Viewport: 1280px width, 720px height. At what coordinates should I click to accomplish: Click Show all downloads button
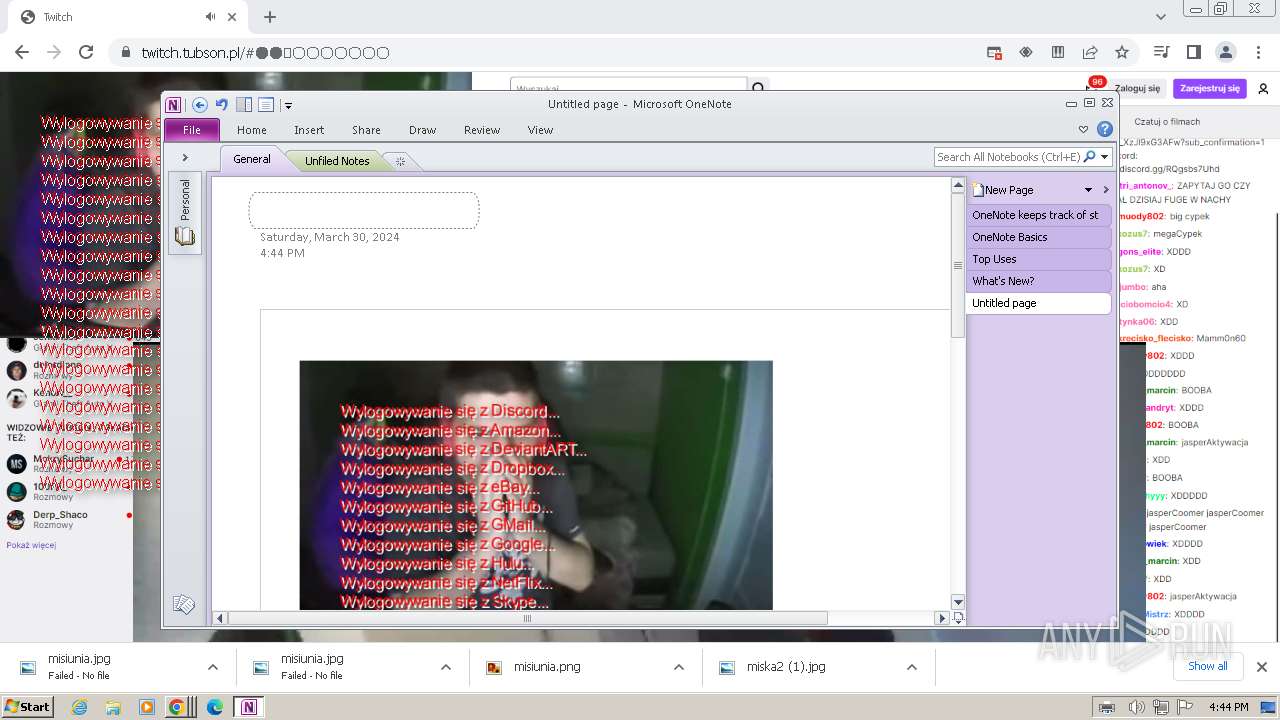(1207, 666)
